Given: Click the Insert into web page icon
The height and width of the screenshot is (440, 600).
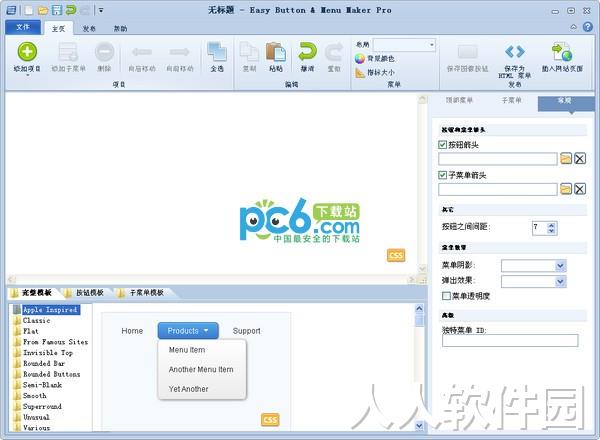Looking at the screenshot, I should 562,52.
